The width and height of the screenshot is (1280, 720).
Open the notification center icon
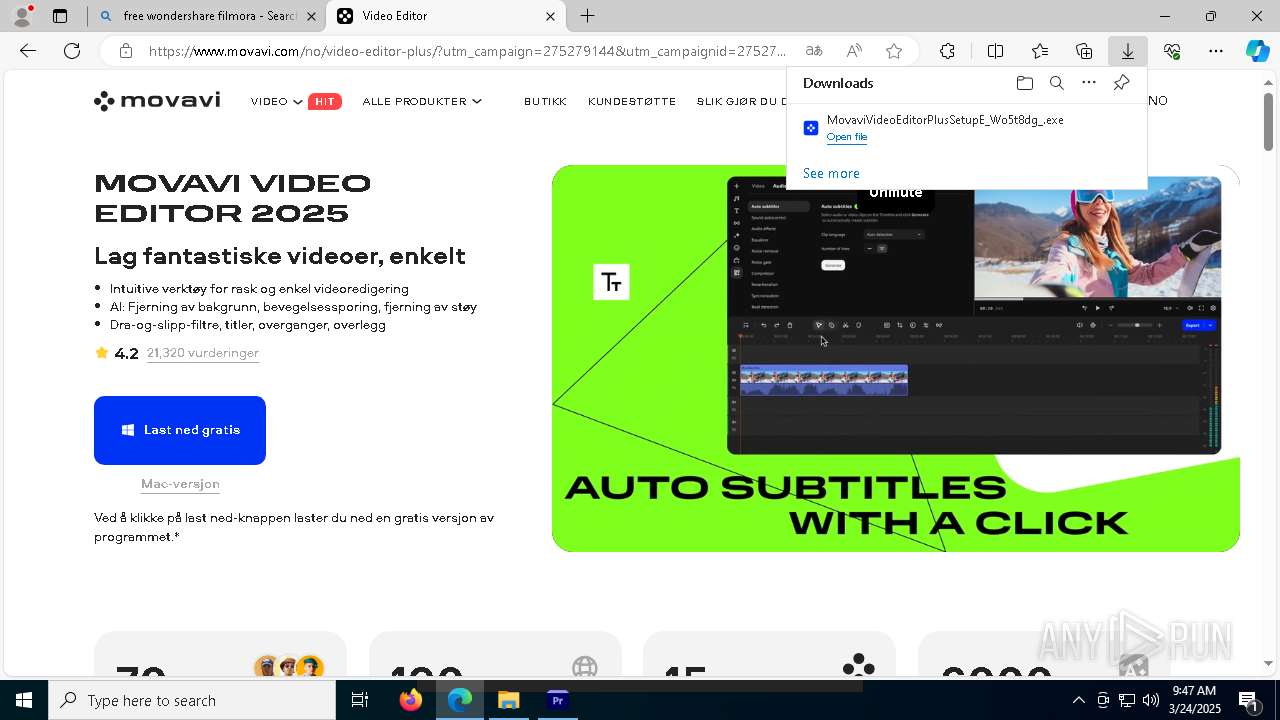[1248, 700]
